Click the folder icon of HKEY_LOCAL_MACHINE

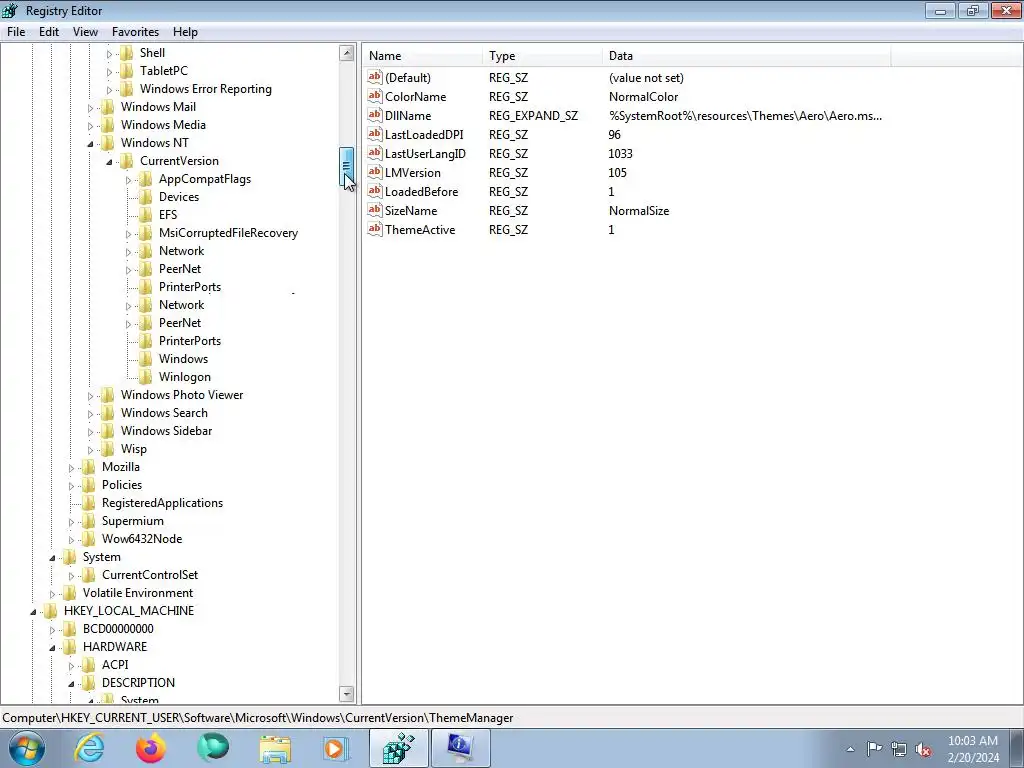pos(50,611)
